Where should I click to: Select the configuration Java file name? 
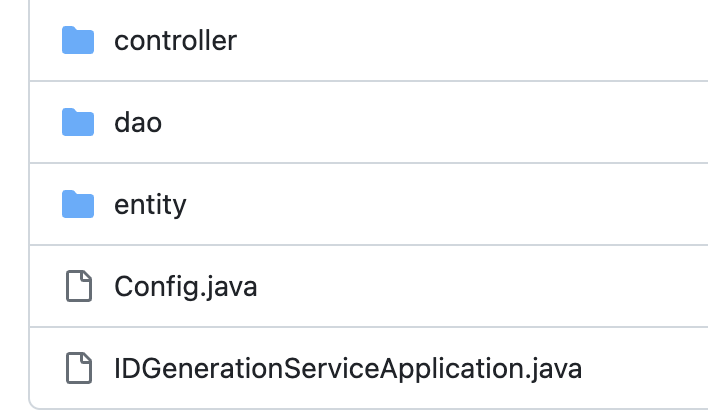tap(185, 287)
